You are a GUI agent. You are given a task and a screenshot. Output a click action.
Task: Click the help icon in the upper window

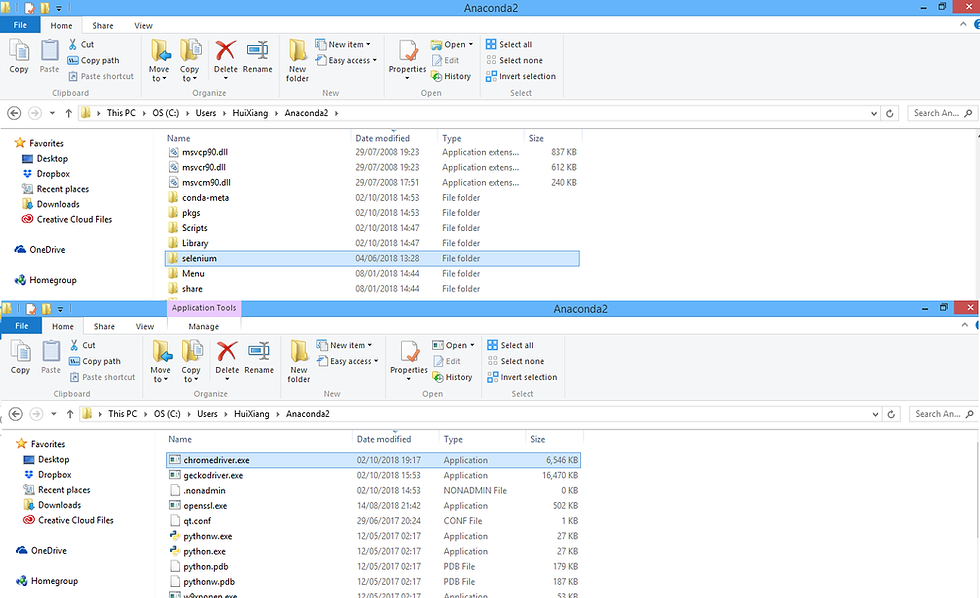976,24
